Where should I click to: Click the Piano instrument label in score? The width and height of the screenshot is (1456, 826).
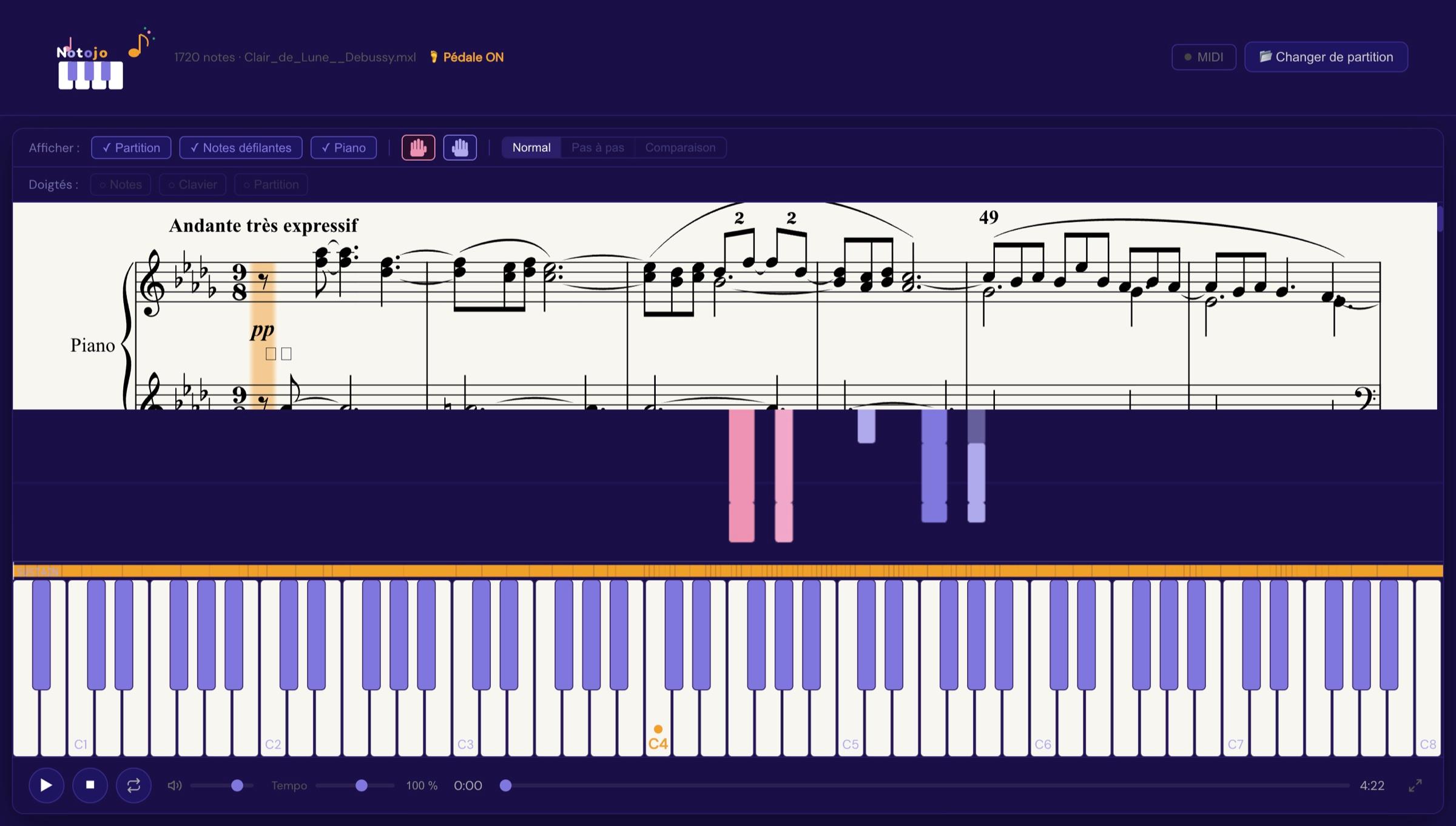click(92, 345)
